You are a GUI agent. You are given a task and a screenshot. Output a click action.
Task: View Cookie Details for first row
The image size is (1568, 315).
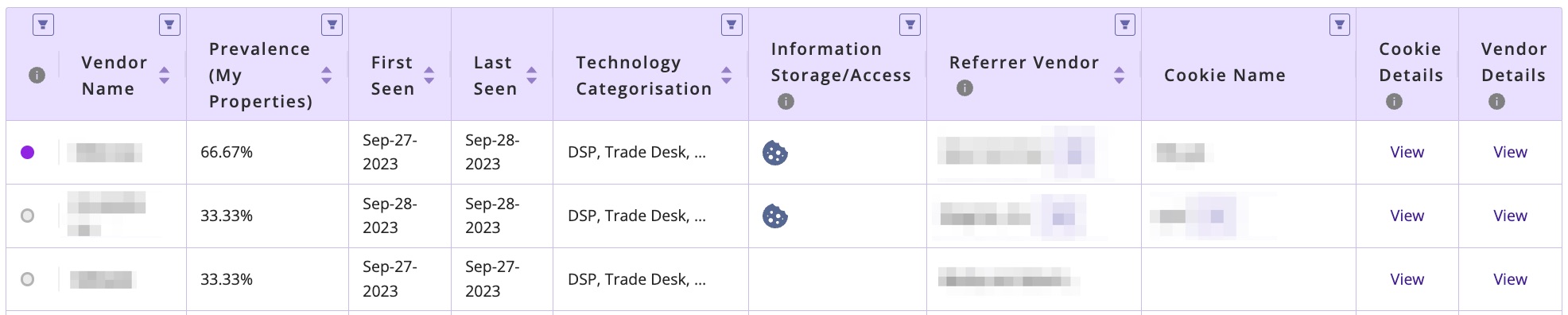pos(1407,152)
